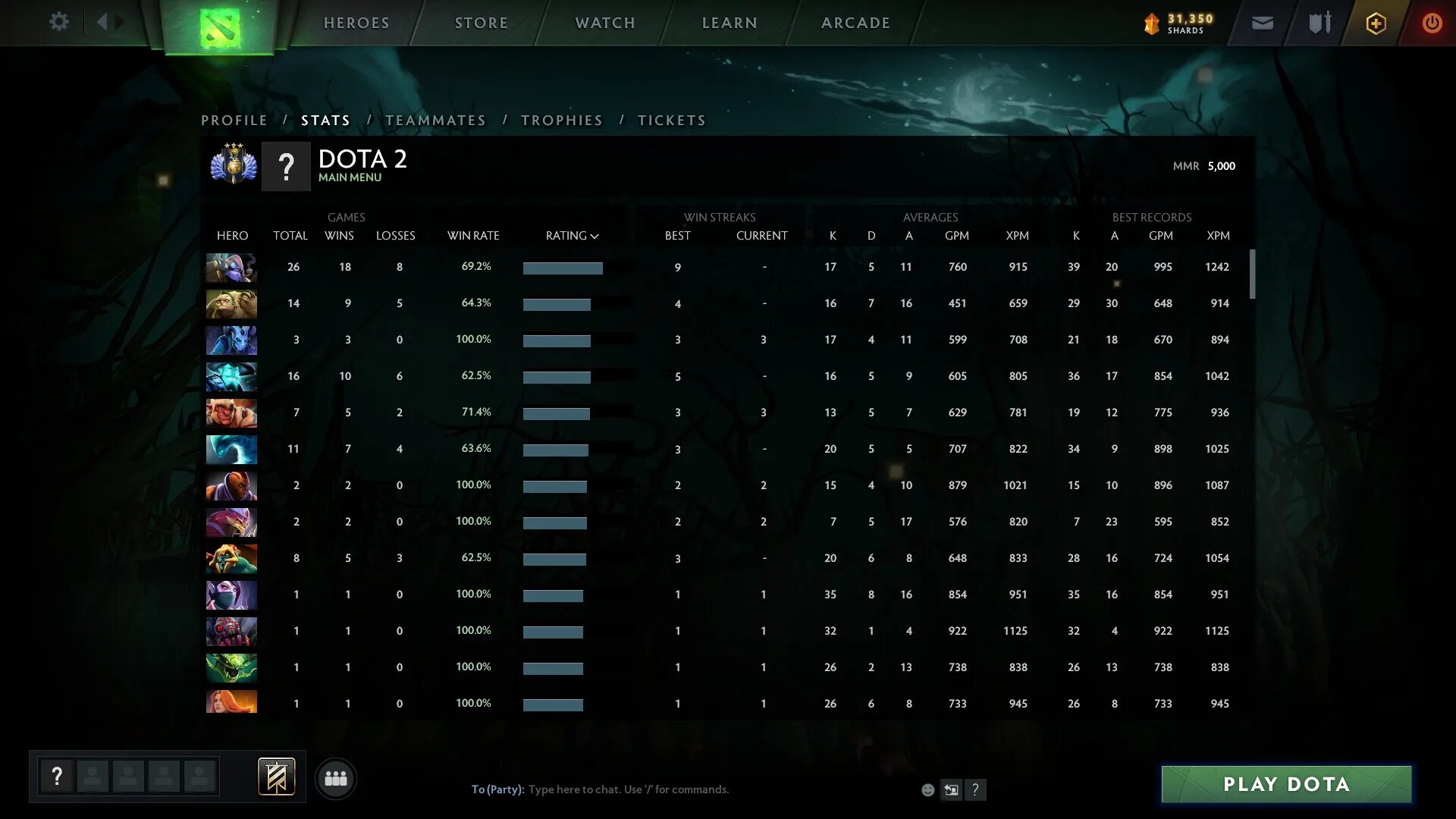Click the first empty party member slot

93,777
